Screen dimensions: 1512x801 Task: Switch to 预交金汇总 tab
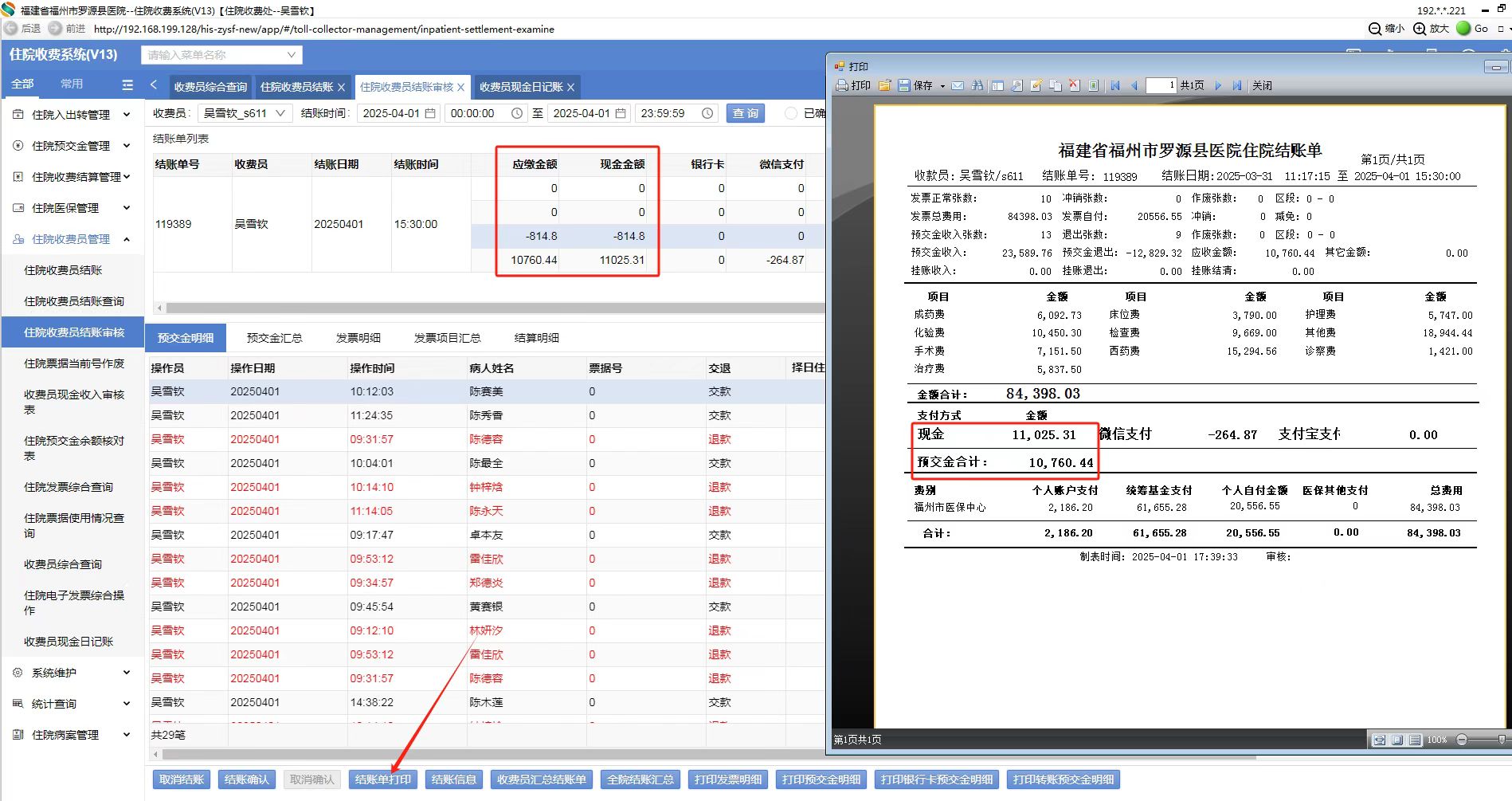point(275,338)
